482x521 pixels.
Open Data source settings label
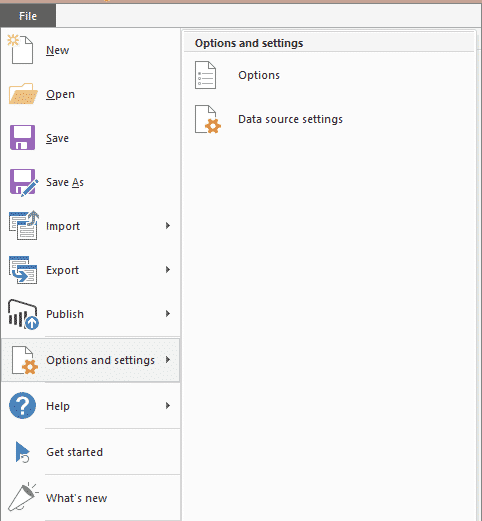point(290,119)
